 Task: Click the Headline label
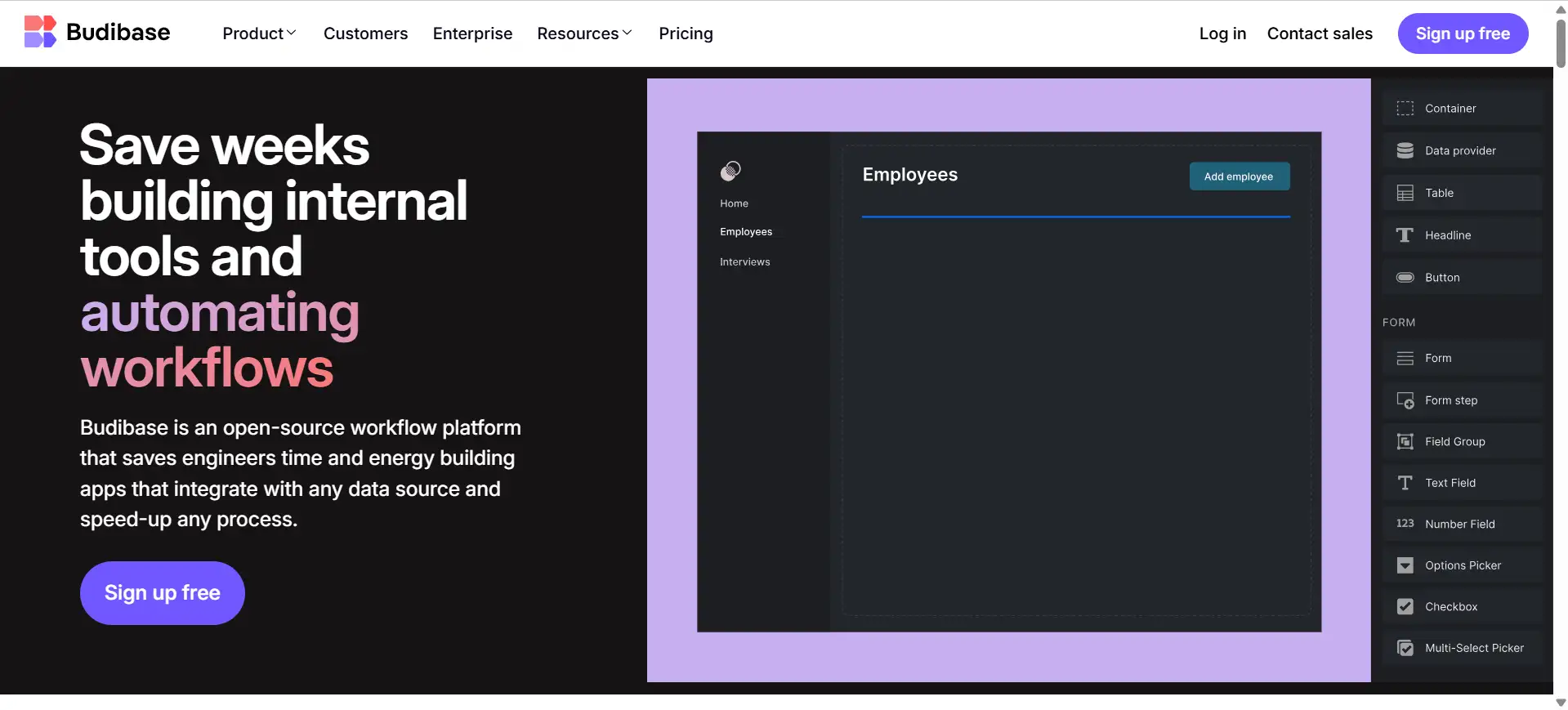[x=1448, y=235]
